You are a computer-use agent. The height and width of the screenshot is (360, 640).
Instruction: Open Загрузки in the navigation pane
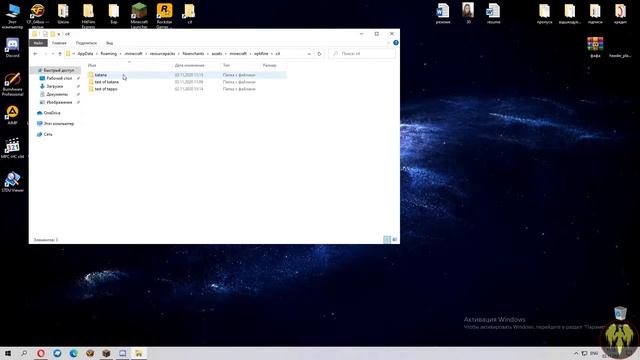pos(54,86)
